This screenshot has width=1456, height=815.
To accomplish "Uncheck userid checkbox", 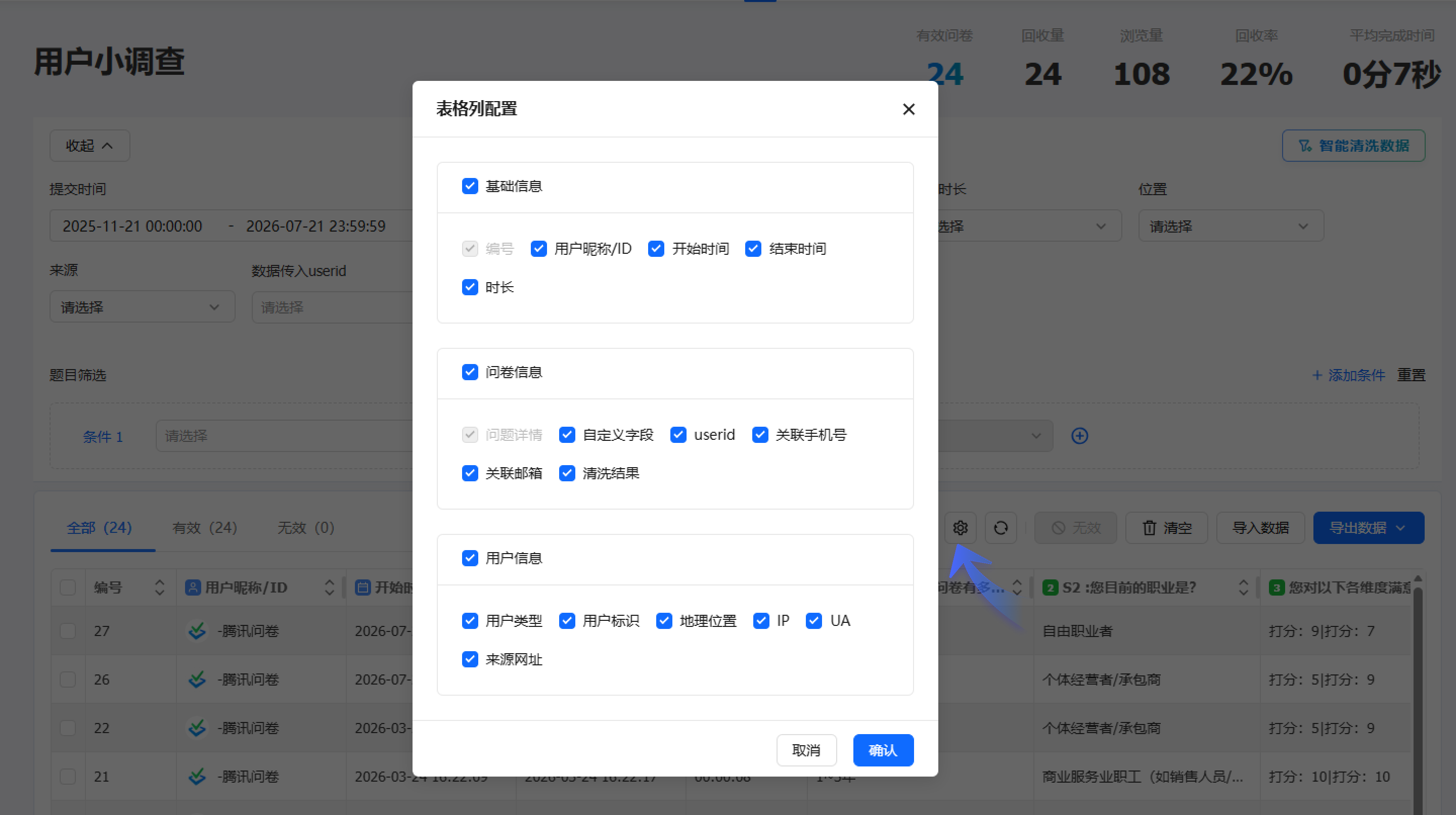I will pos(678,435).
